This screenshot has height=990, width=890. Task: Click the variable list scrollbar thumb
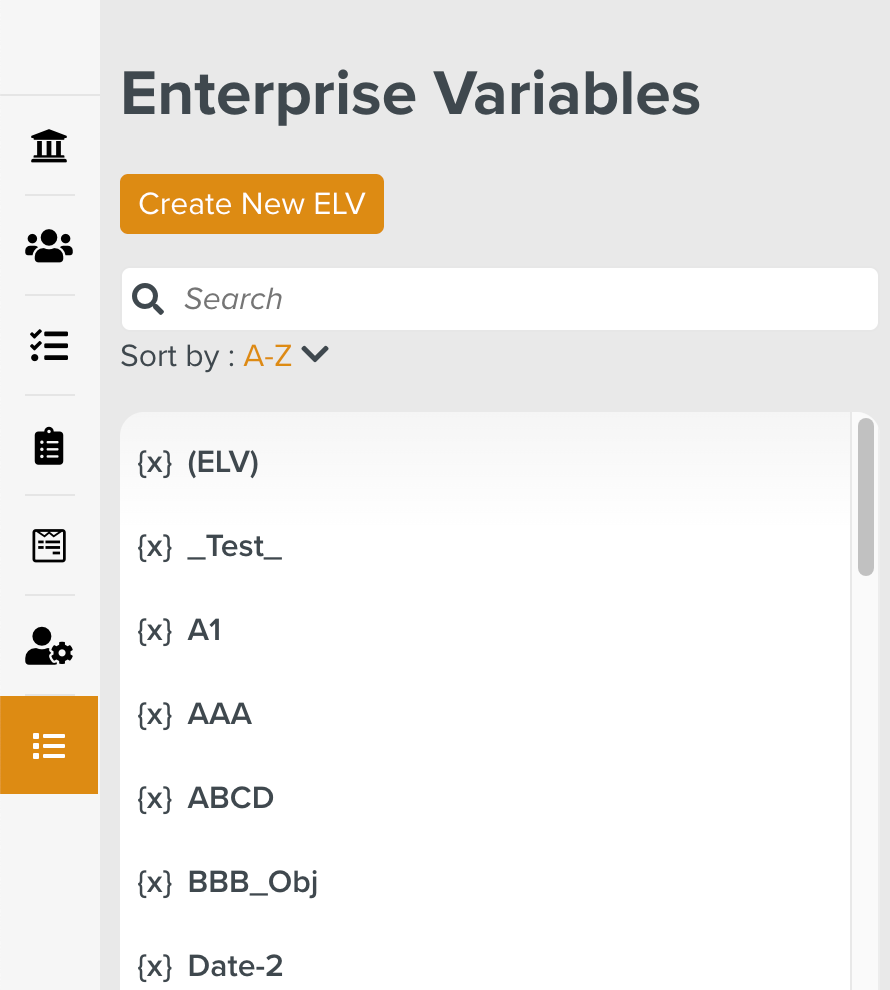[x=866, y=497]
